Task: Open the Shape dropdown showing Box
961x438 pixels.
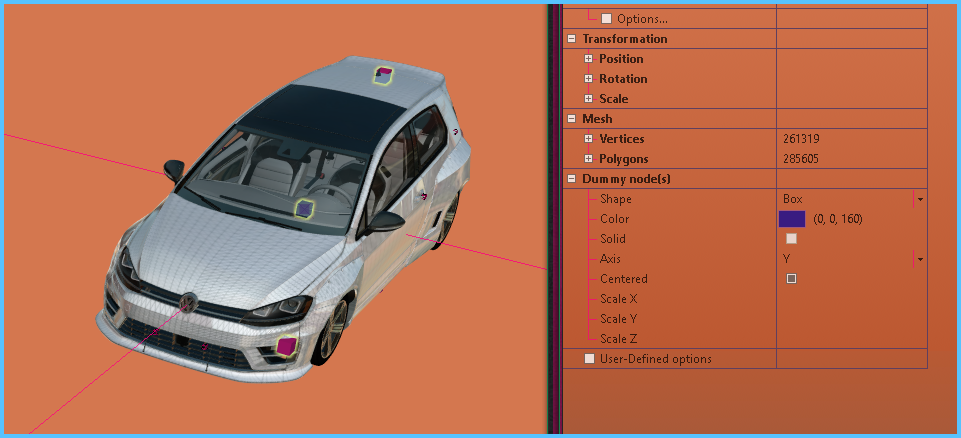Action: [920, 199]
